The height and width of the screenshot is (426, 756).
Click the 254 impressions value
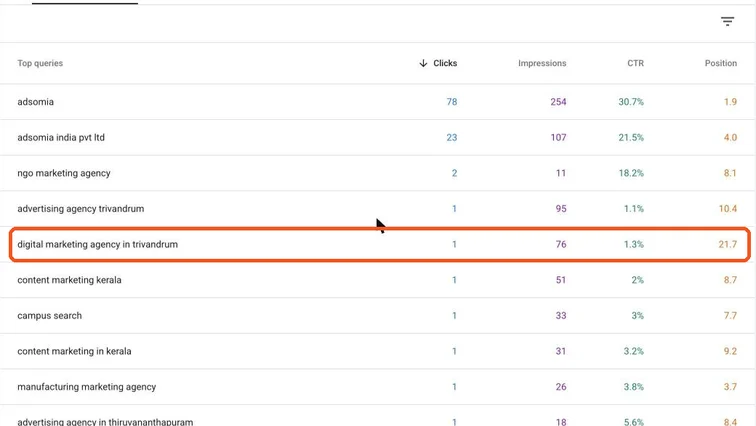point(558,102)
